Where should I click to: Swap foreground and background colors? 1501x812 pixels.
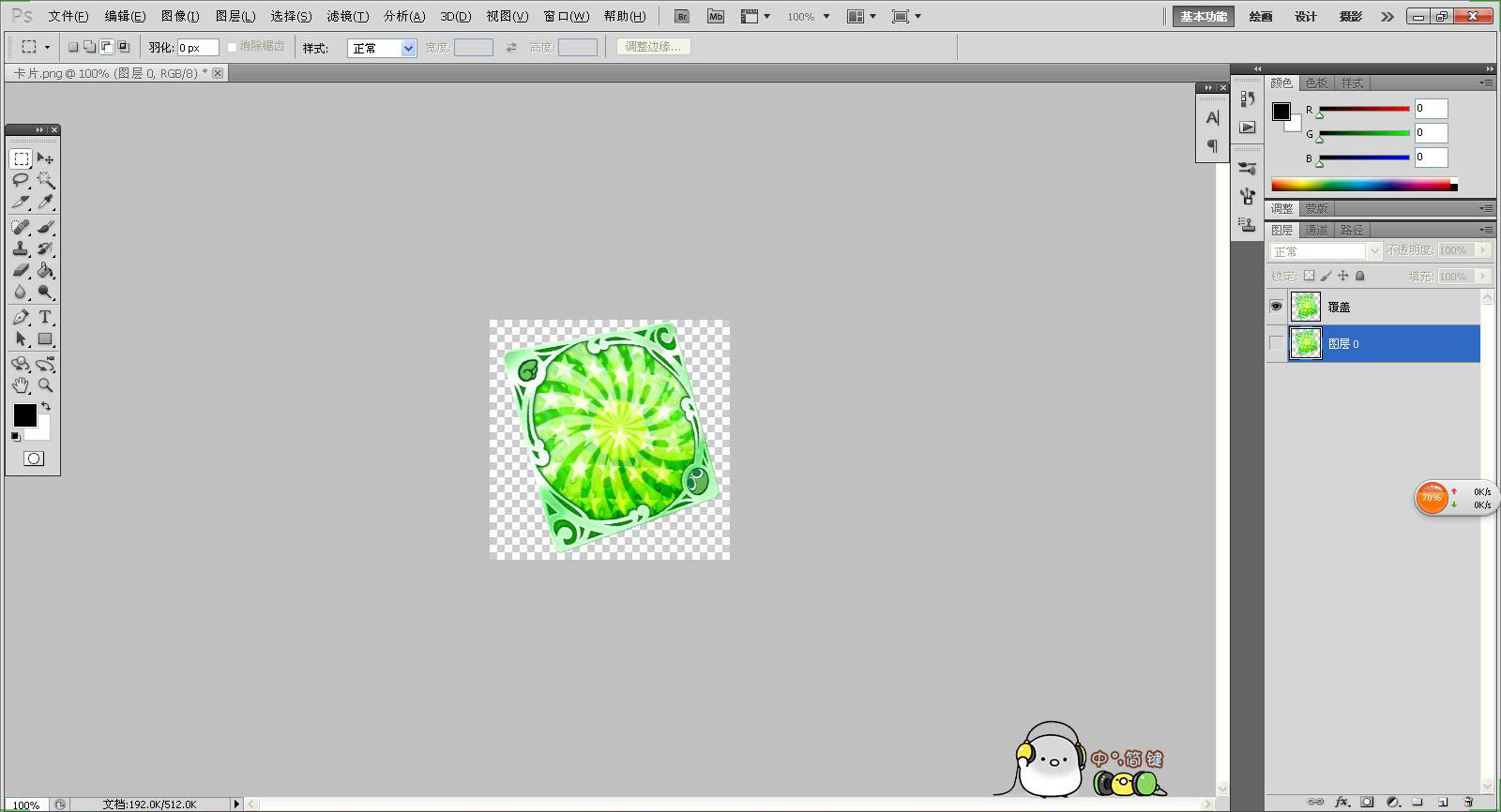point(46,406)
